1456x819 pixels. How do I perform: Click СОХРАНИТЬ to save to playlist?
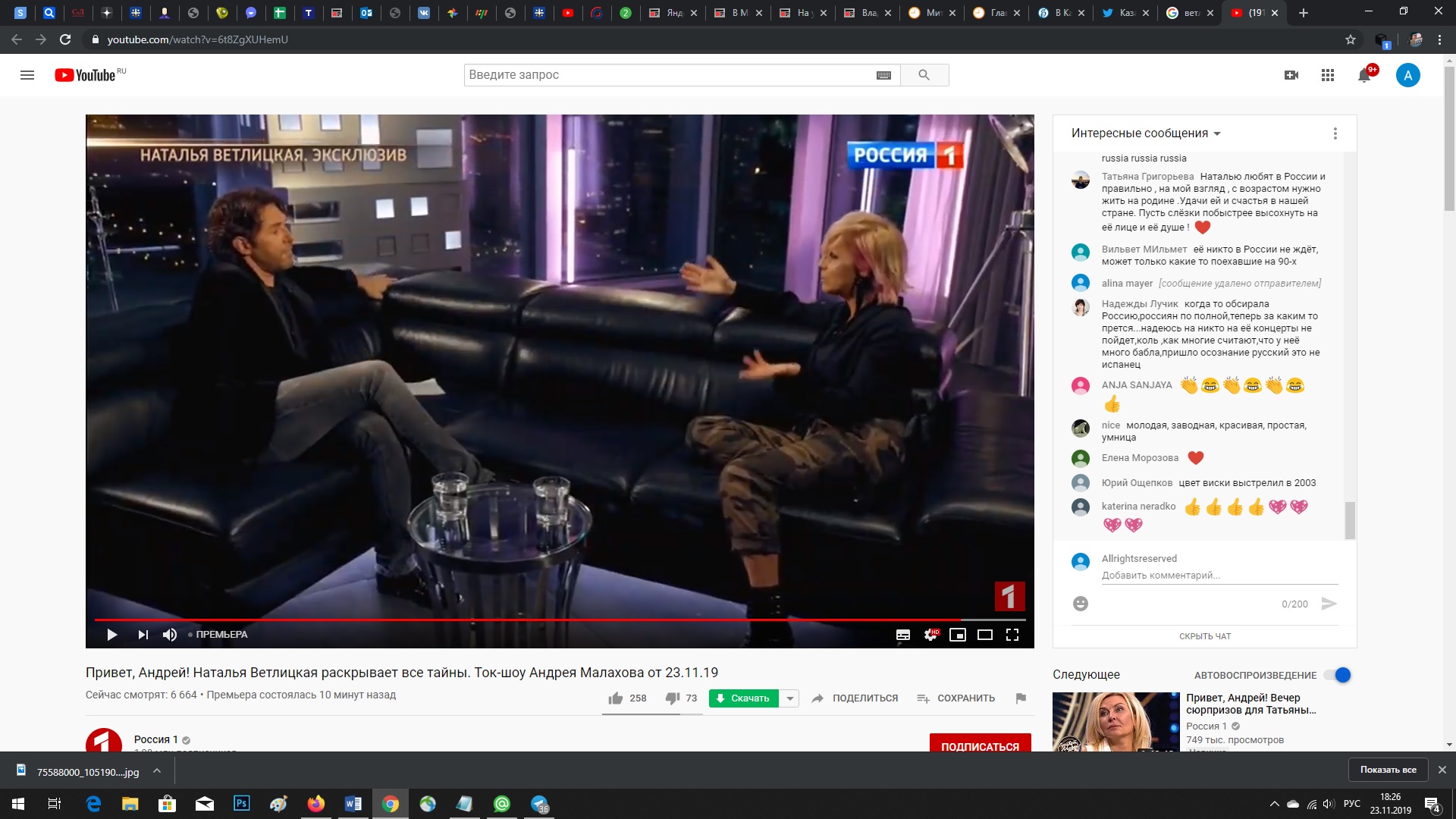pos(956,698)
